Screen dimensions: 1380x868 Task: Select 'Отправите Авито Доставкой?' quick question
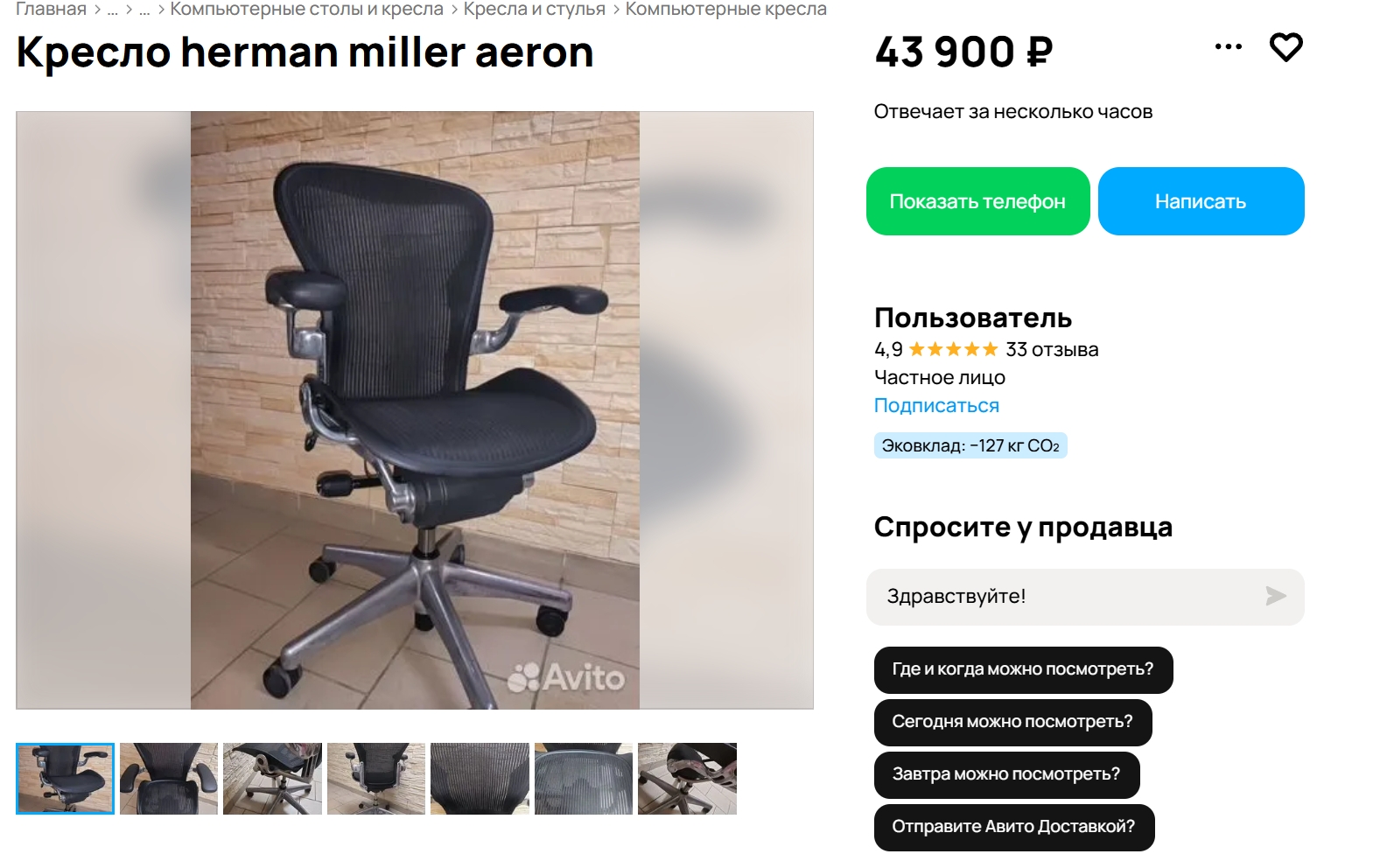coord(1014,827)
